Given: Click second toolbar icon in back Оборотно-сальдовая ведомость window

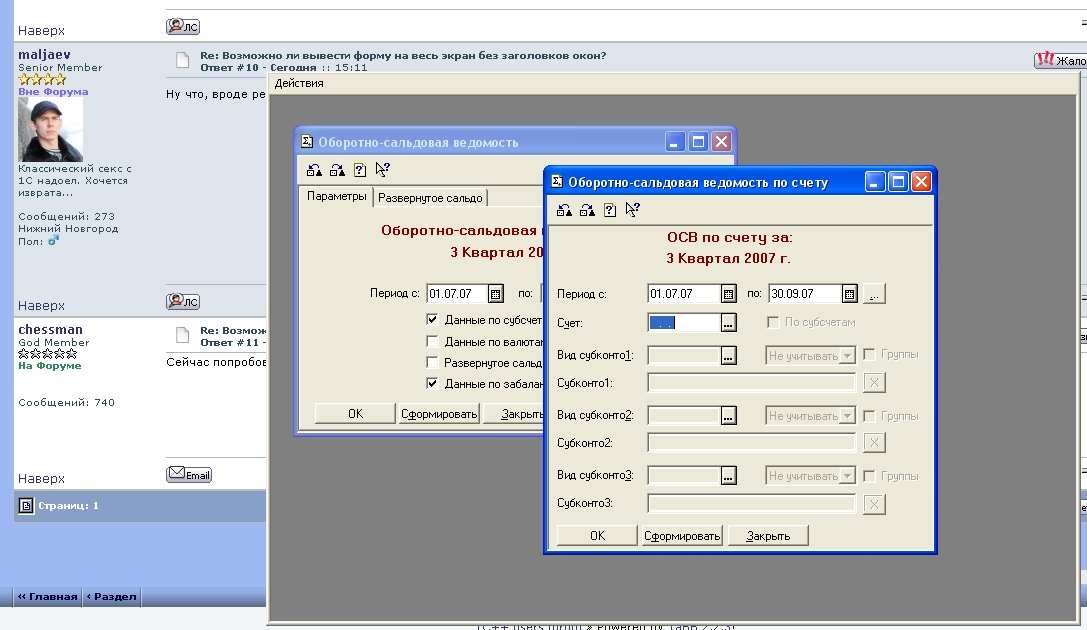Looking at the screenshot, I should coord(337,170).
